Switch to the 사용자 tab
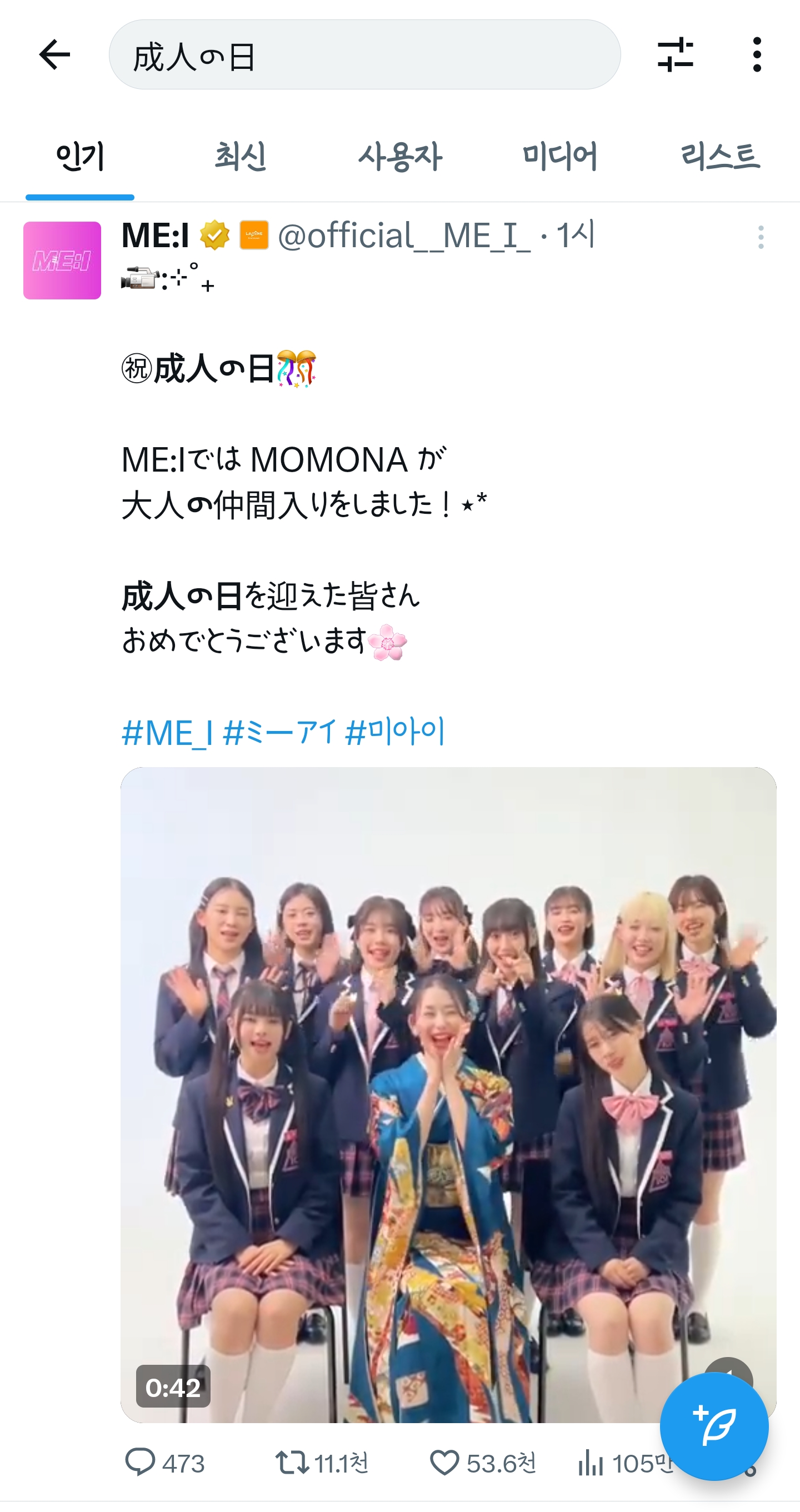 (399, 156)
